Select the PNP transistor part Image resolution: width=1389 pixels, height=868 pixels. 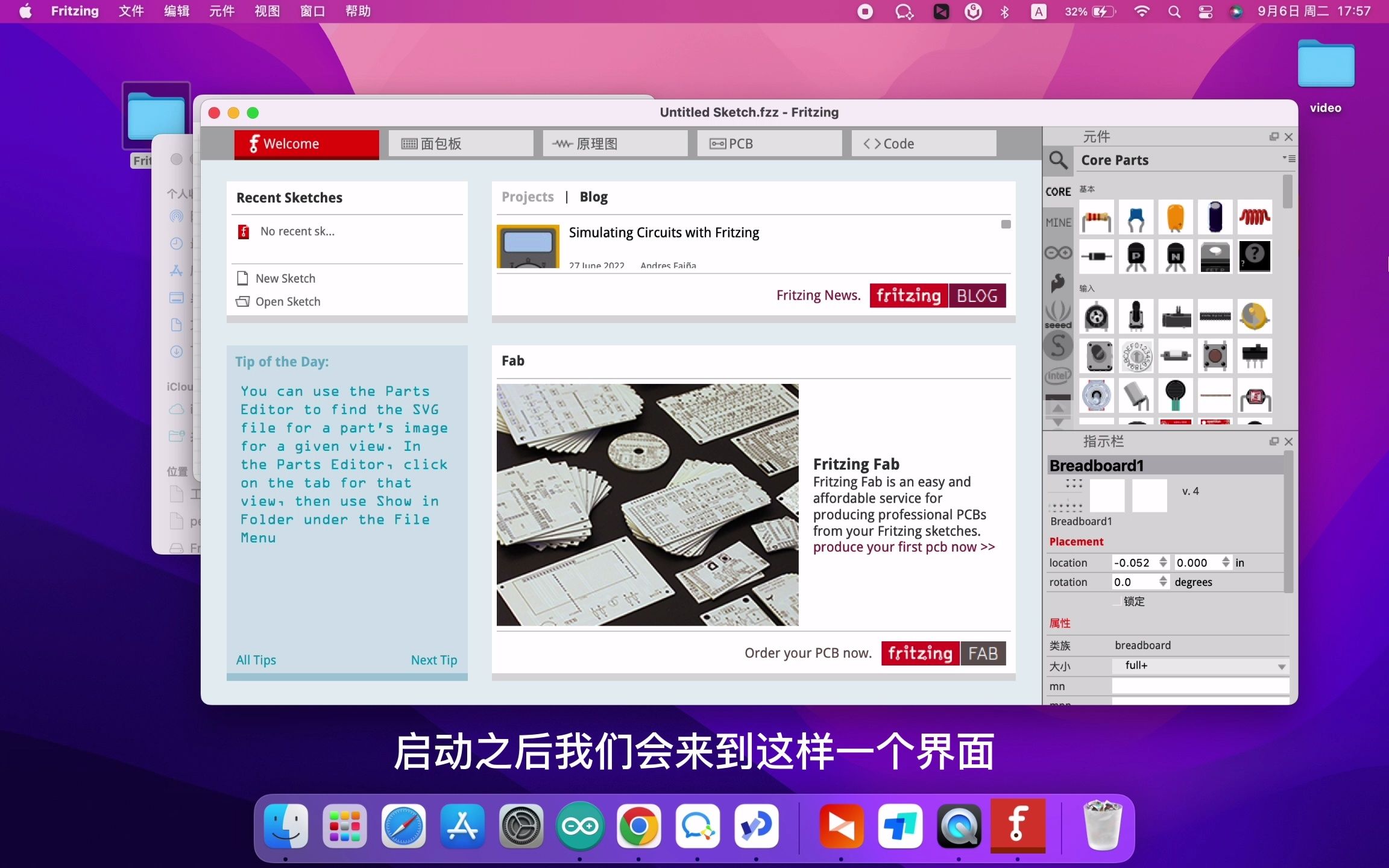[x=1136, y=257]
